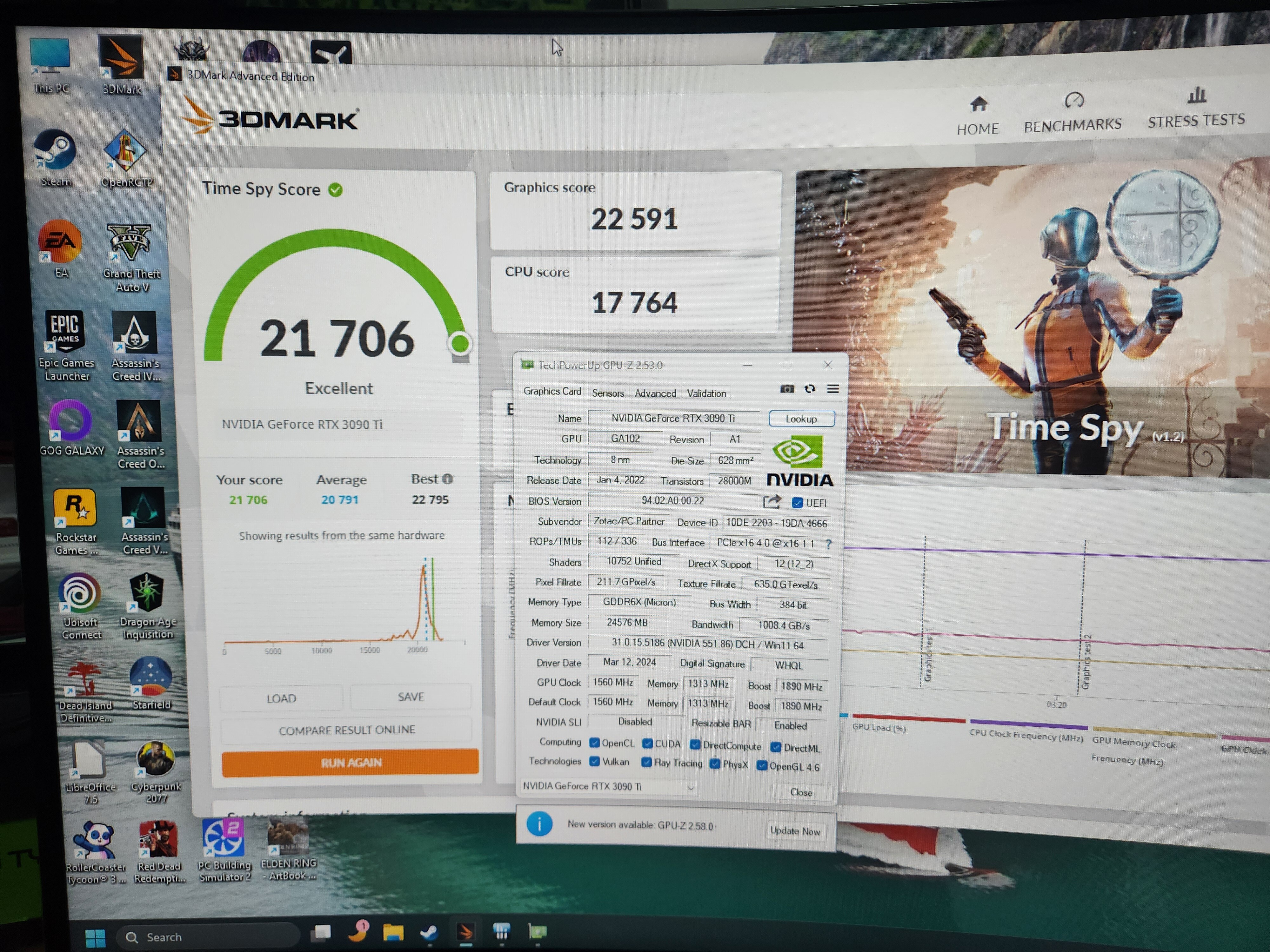Toggle the UEFI checkbox
1270x952 pixels.
(797, 503)
